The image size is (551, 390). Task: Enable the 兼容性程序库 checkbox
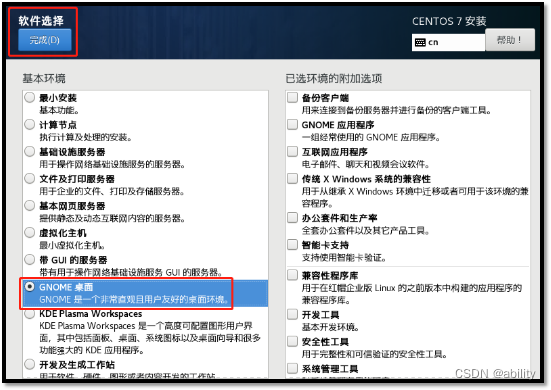[x=292, y=275]
